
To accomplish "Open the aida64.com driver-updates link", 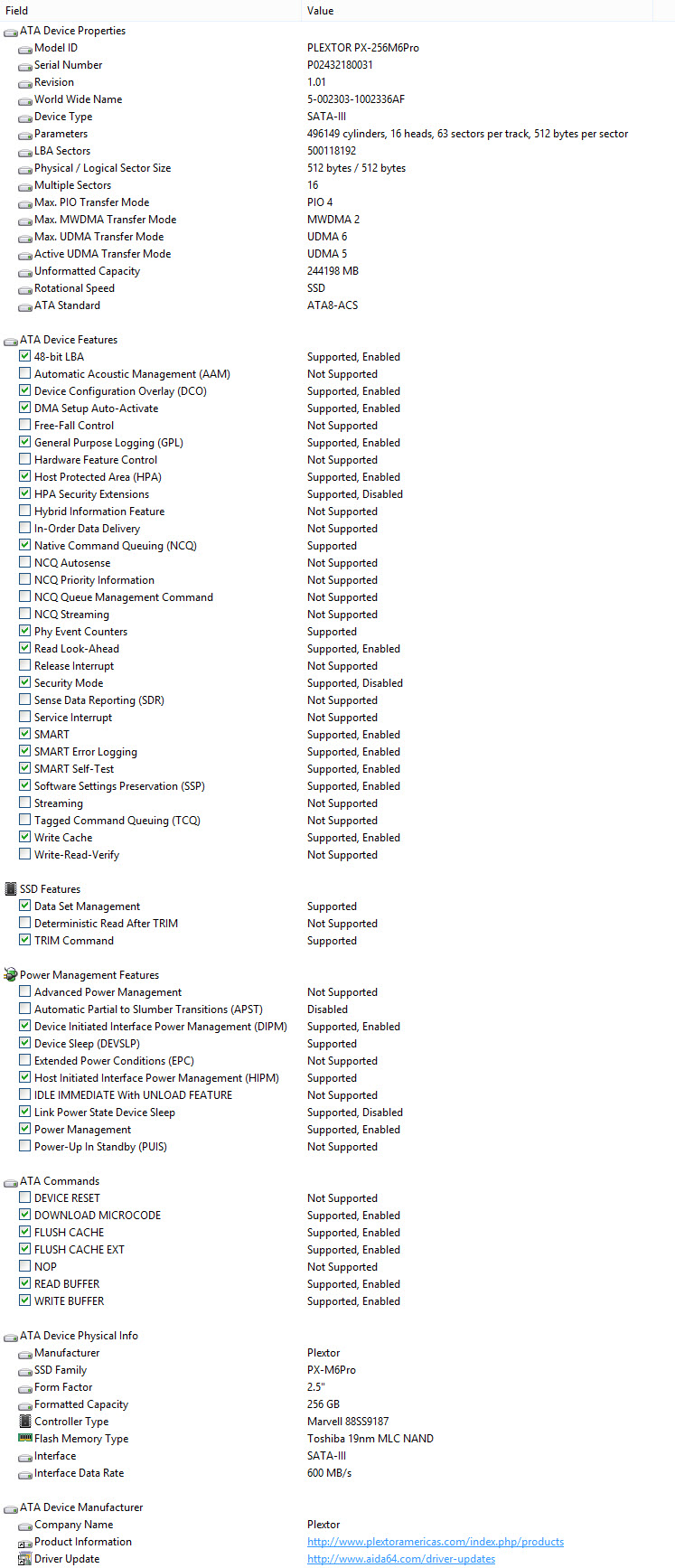I will click(401, 1559).
